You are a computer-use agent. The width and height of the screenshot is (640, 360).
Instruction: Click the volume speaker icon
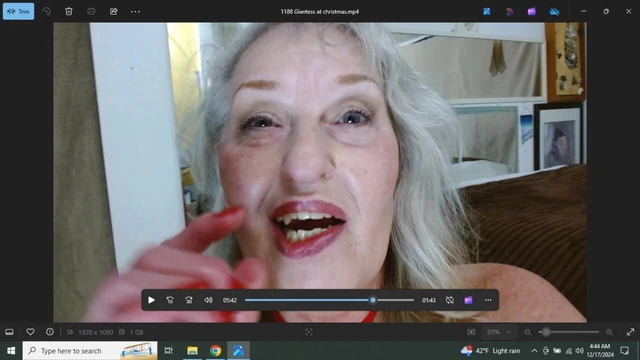point(208,300)
